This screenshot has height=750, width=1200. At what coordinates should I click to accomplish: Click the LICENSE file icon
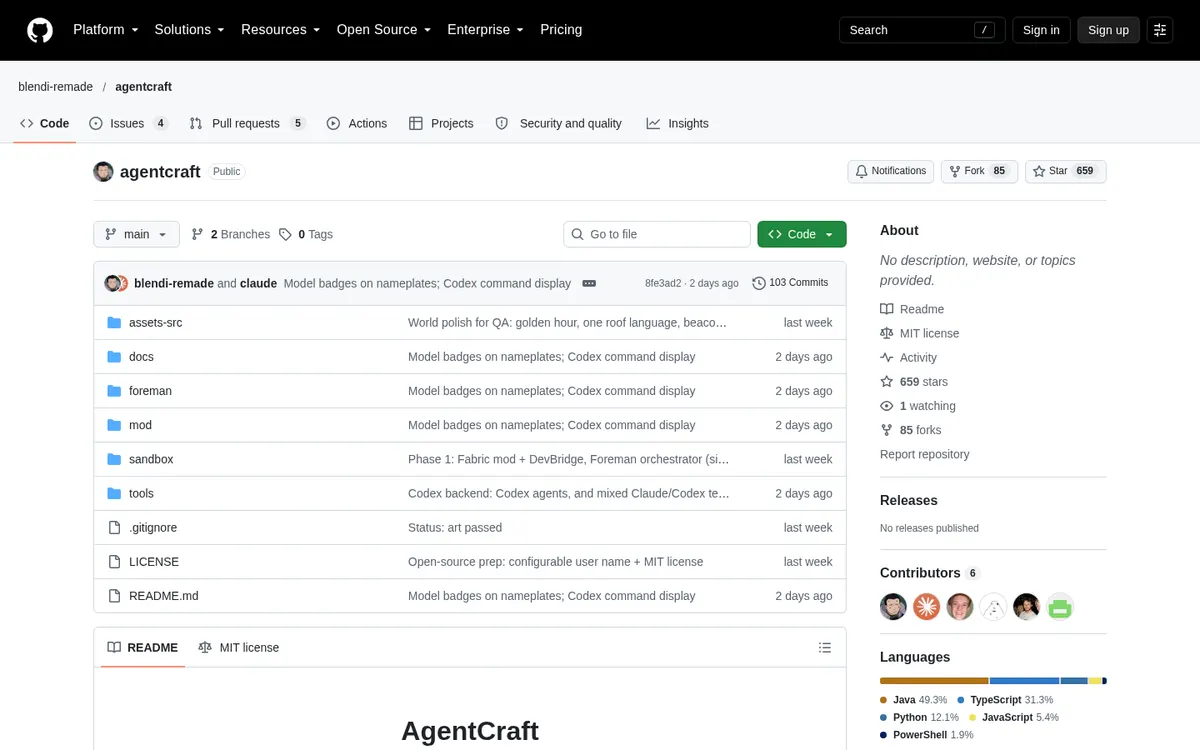(x=113, y=561)
